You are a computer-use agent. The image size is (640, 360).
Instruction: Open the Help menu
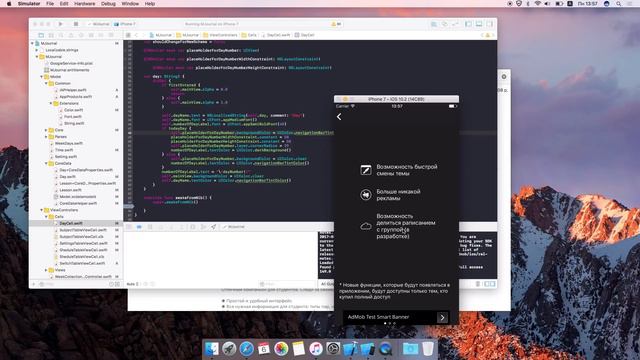(x=150, y=4)
